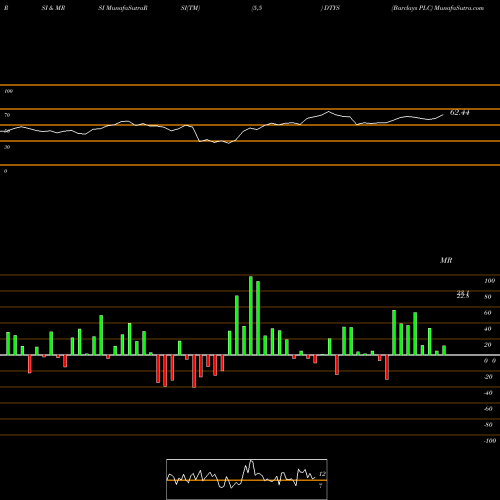Click the -100 label on MR axis
Viewport: 500px width, 500px height.
tap(489, 441)
